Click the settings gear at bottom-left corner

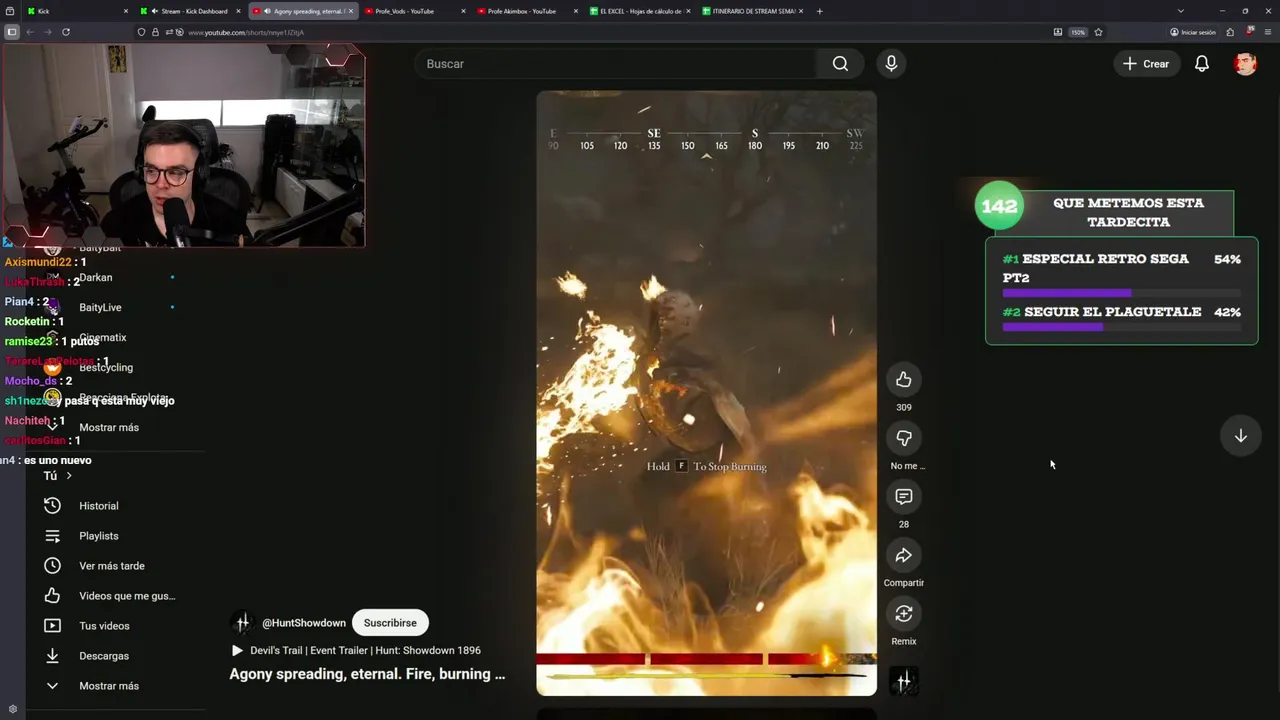pos(12,709)
